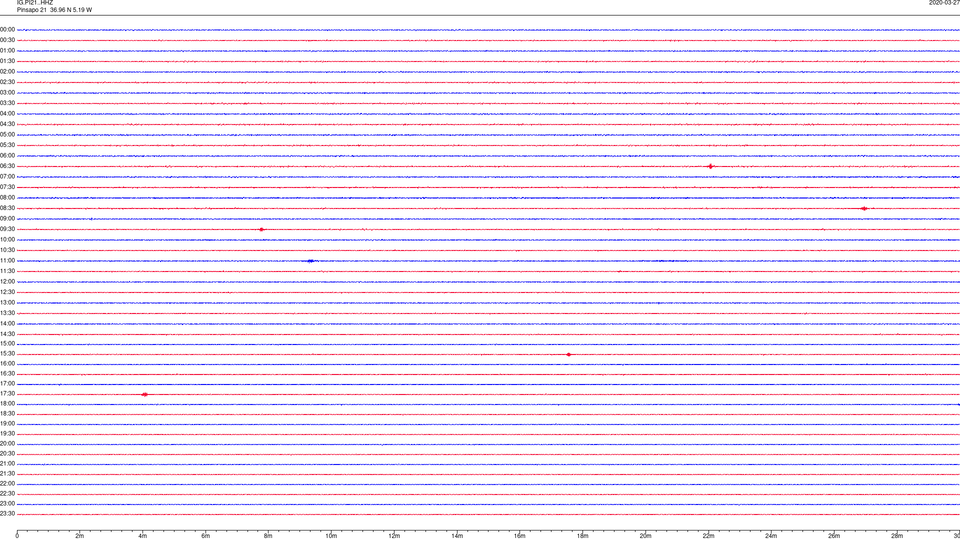960x540 pixels.
Task: Click the 17:30 row time label
Action: tap(7, 394)
